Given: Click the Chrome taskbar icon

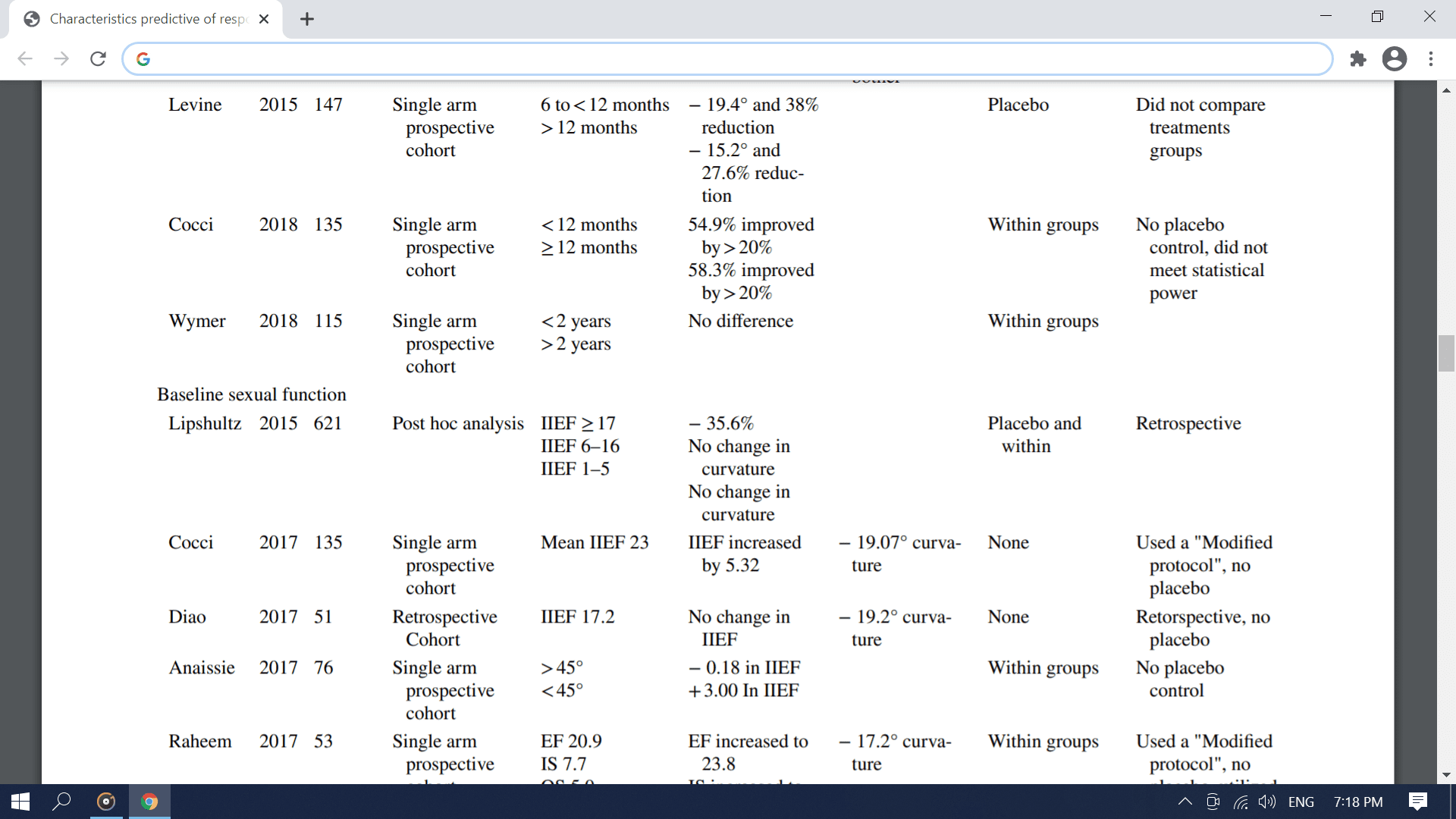Looking at the screenshot, I should [x=149, y=802].
